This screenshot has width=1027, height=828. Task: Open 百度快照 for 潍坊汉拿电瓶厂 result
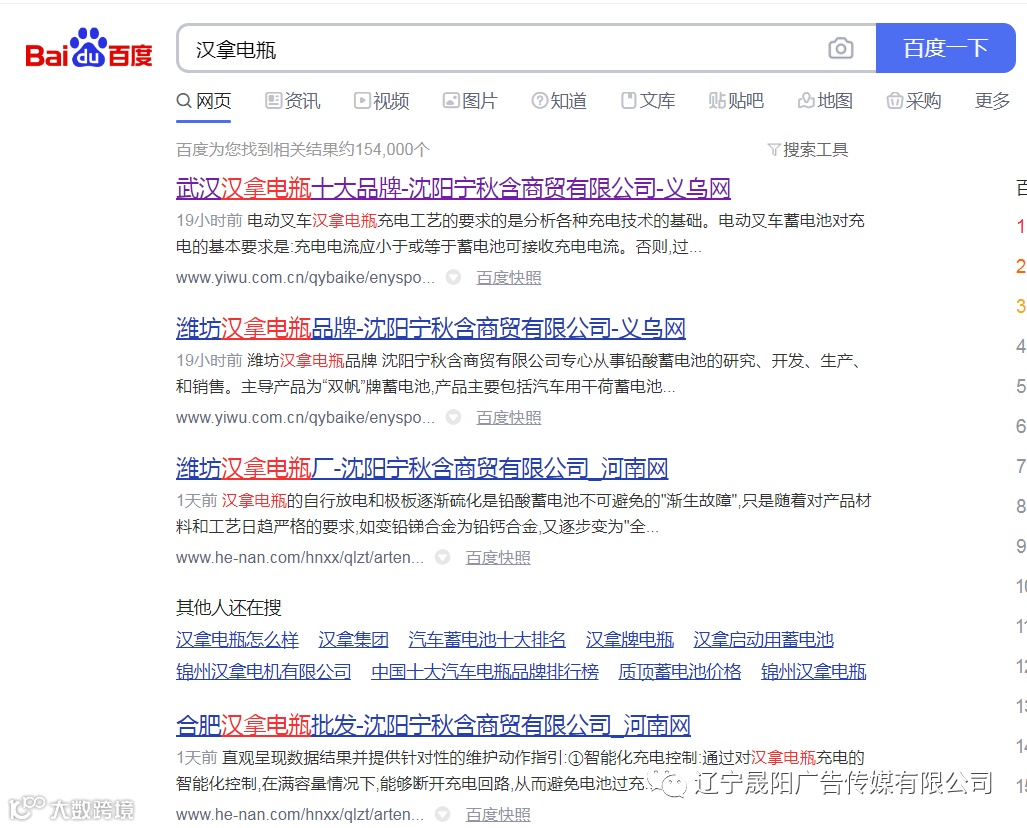(x=498, y=557)
